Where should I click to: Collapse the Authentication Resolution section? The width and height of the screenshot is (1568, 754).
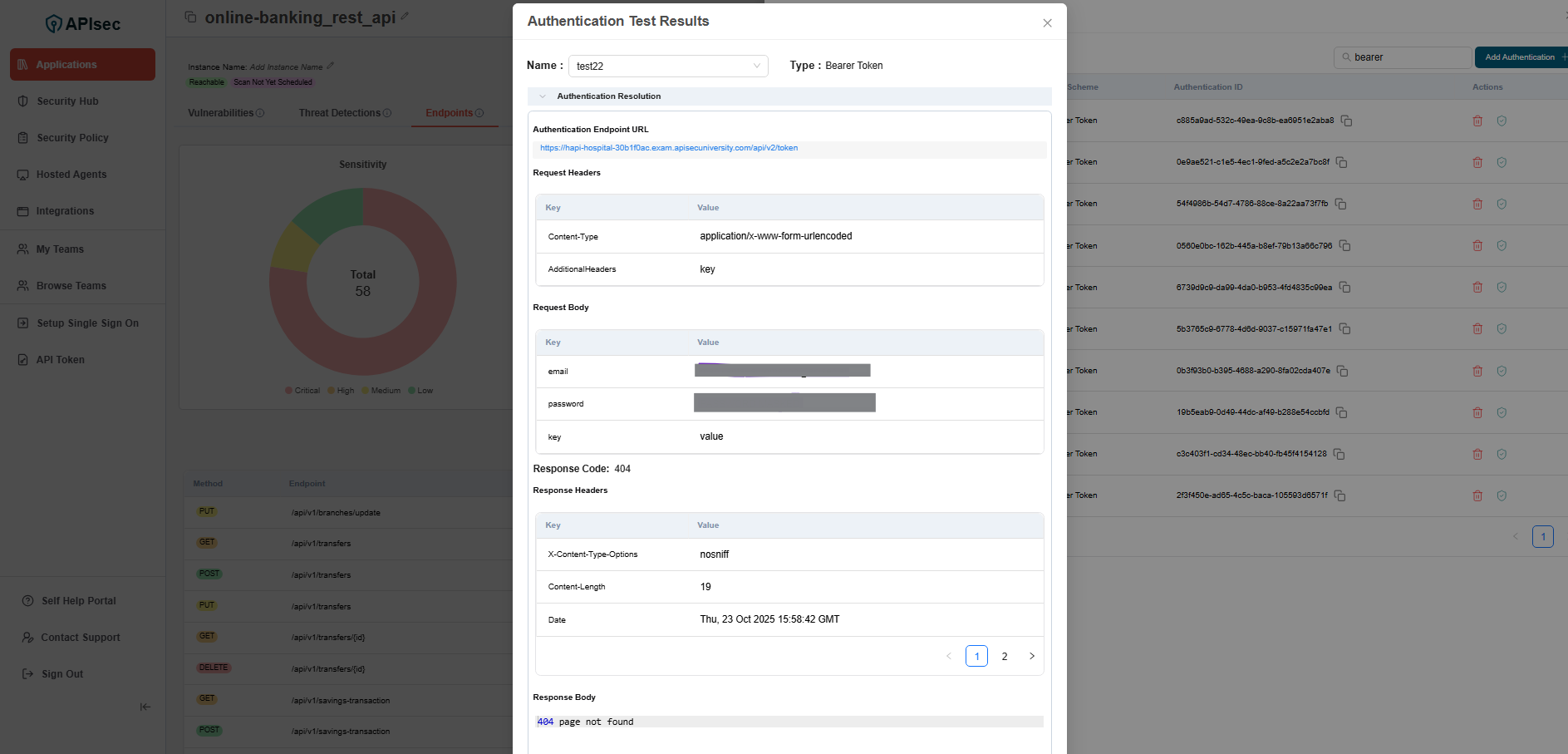click(x=543, y=96)
